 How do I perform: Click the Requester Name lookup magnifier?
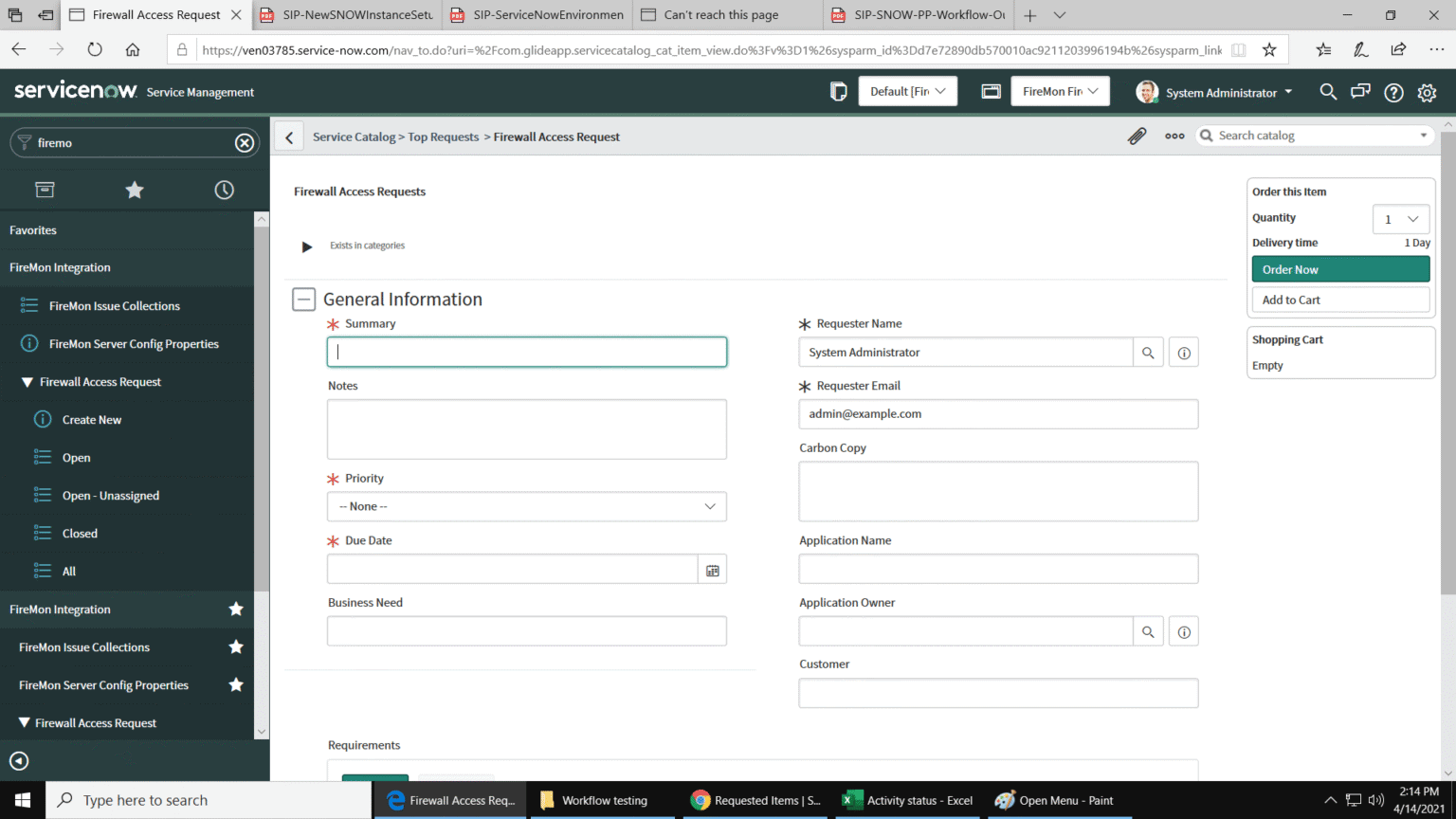click(1148, 352)
